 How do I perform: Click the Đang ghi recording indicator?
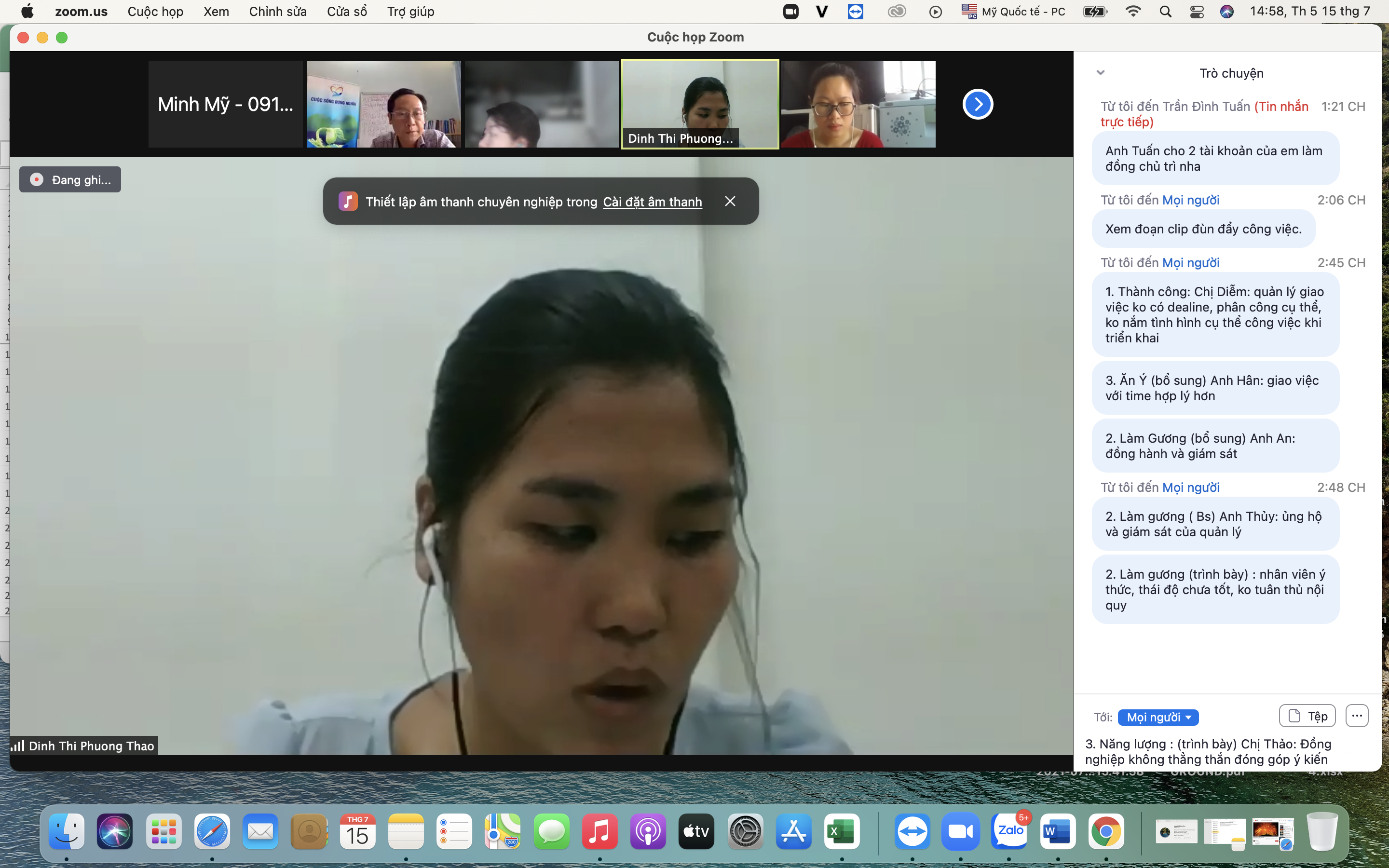(x=70, y=180)
